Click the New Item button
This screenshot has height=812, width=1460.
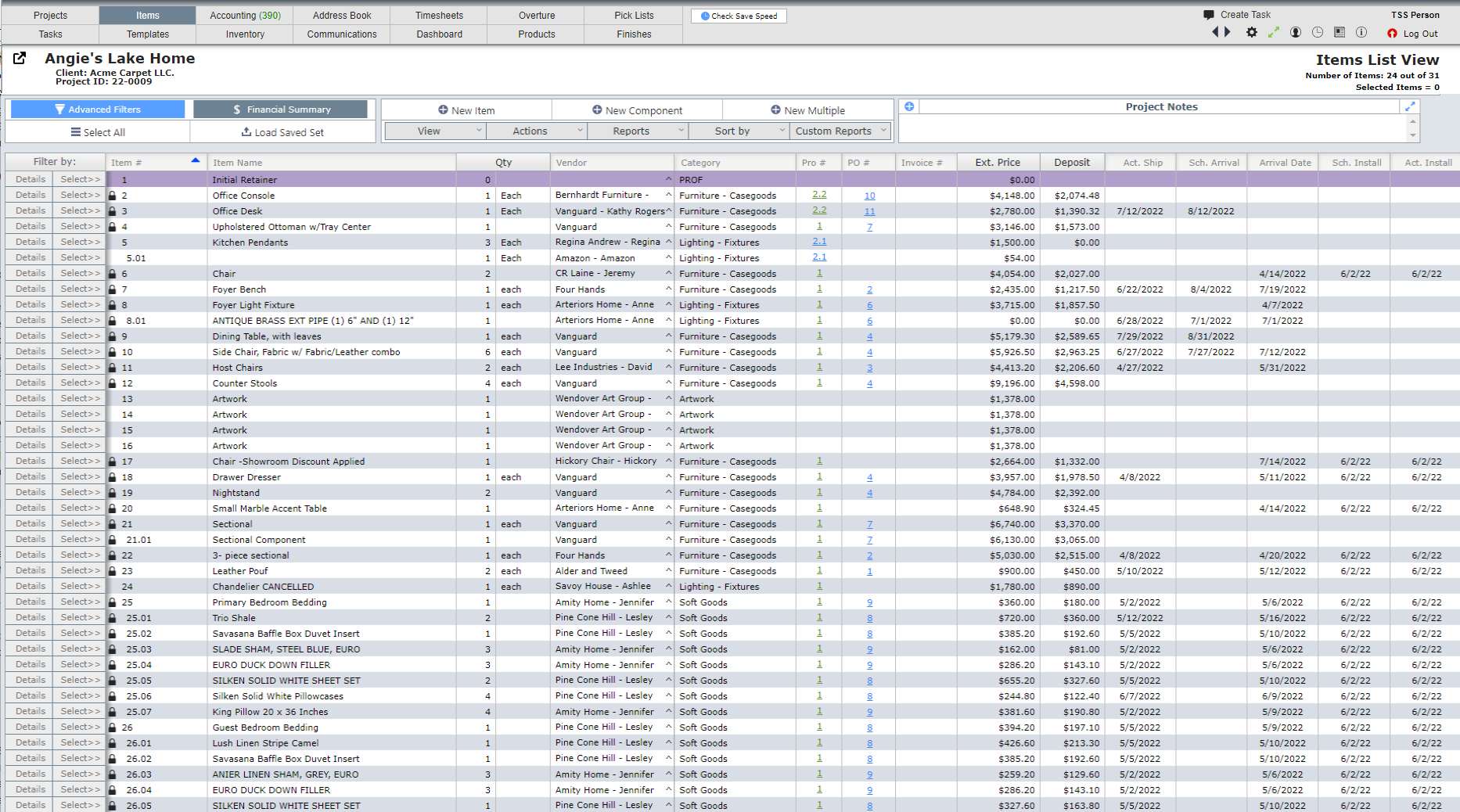[x=466, y=110]
